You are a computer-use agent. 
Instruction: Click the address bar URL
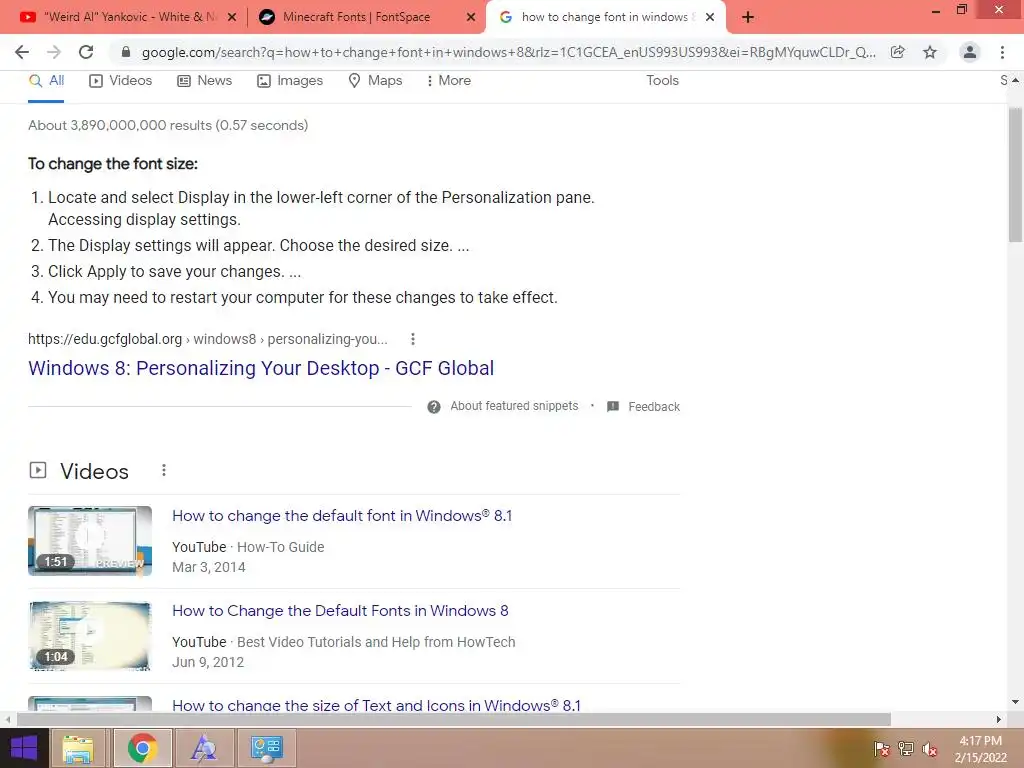508,52
